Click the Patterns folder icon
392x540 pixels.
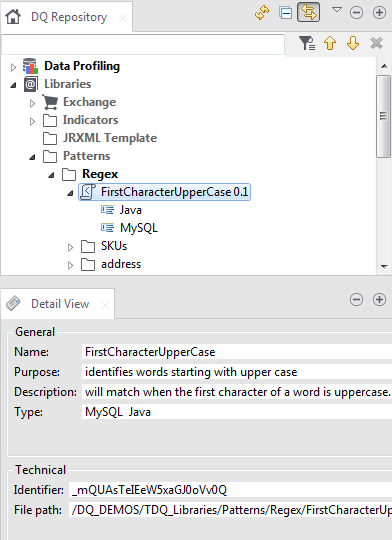coord(50,156)
